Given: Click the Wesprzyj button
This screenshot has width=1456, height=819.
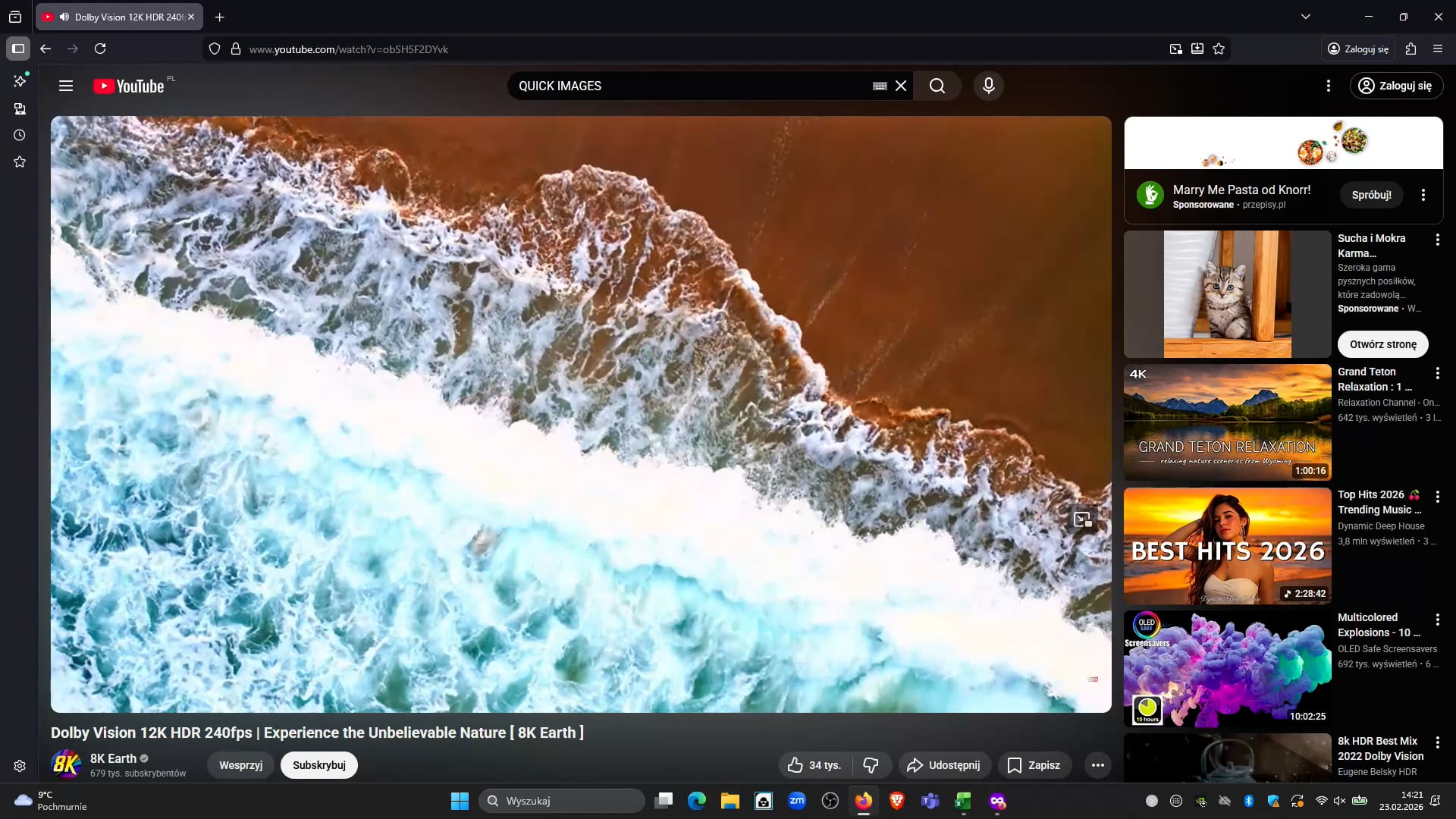Looking at the screenshot, I should point(240,765).
